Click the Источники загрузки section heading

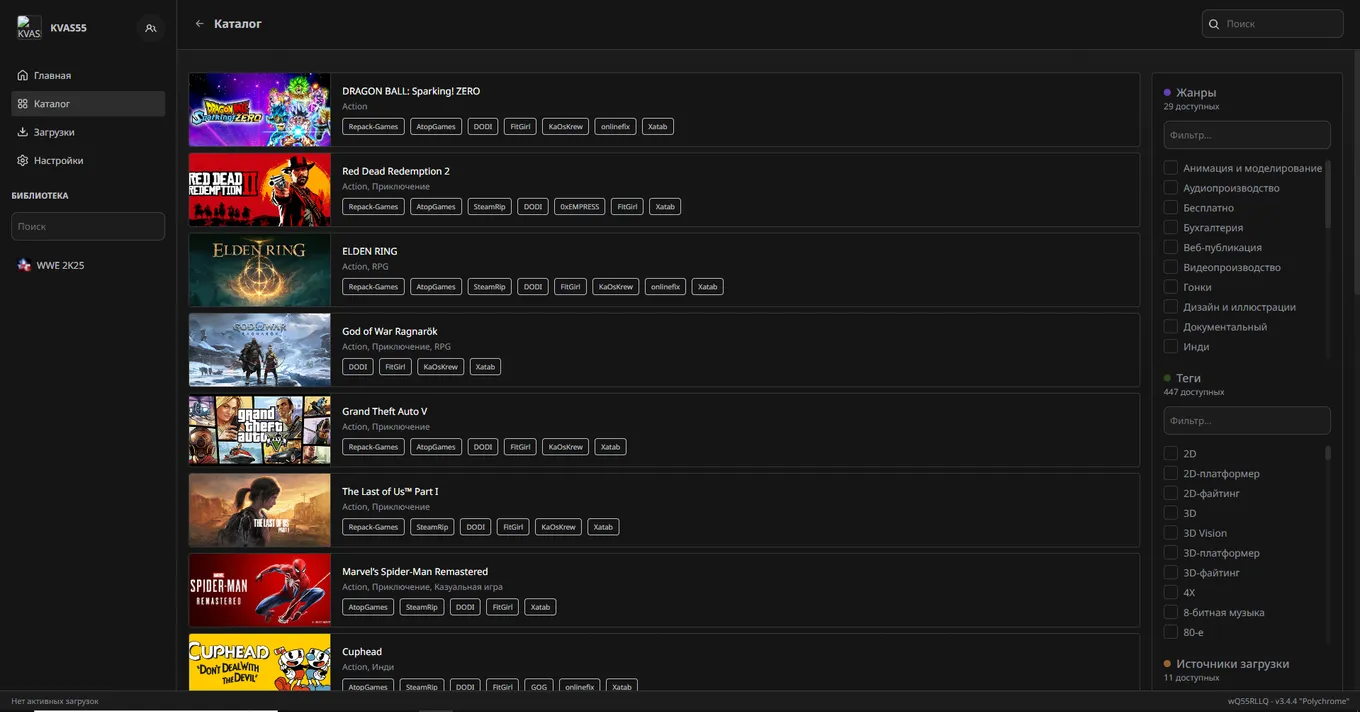[1232, 664]
